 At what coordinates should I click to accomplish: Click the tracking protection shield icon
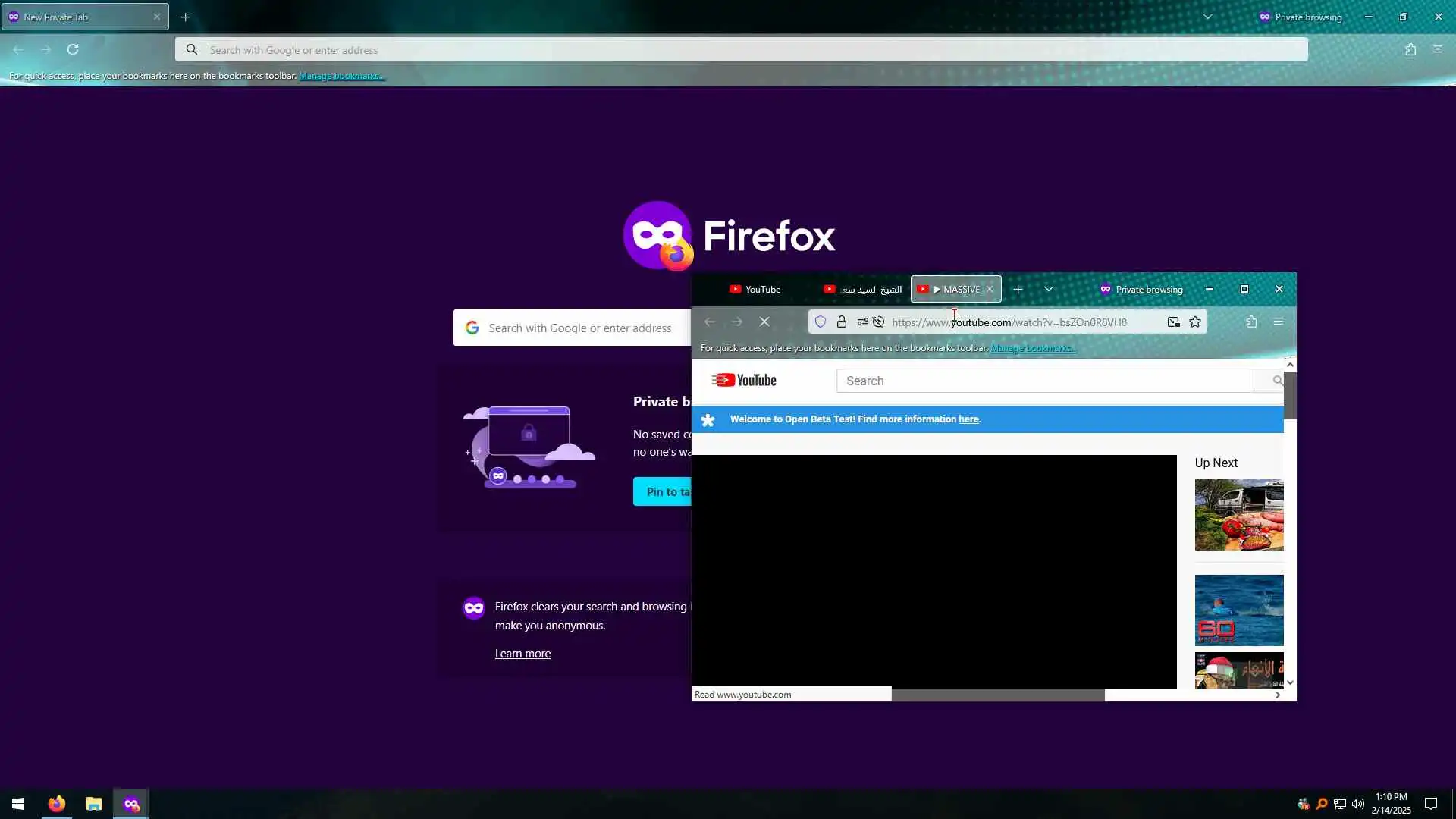coord(820,322)
